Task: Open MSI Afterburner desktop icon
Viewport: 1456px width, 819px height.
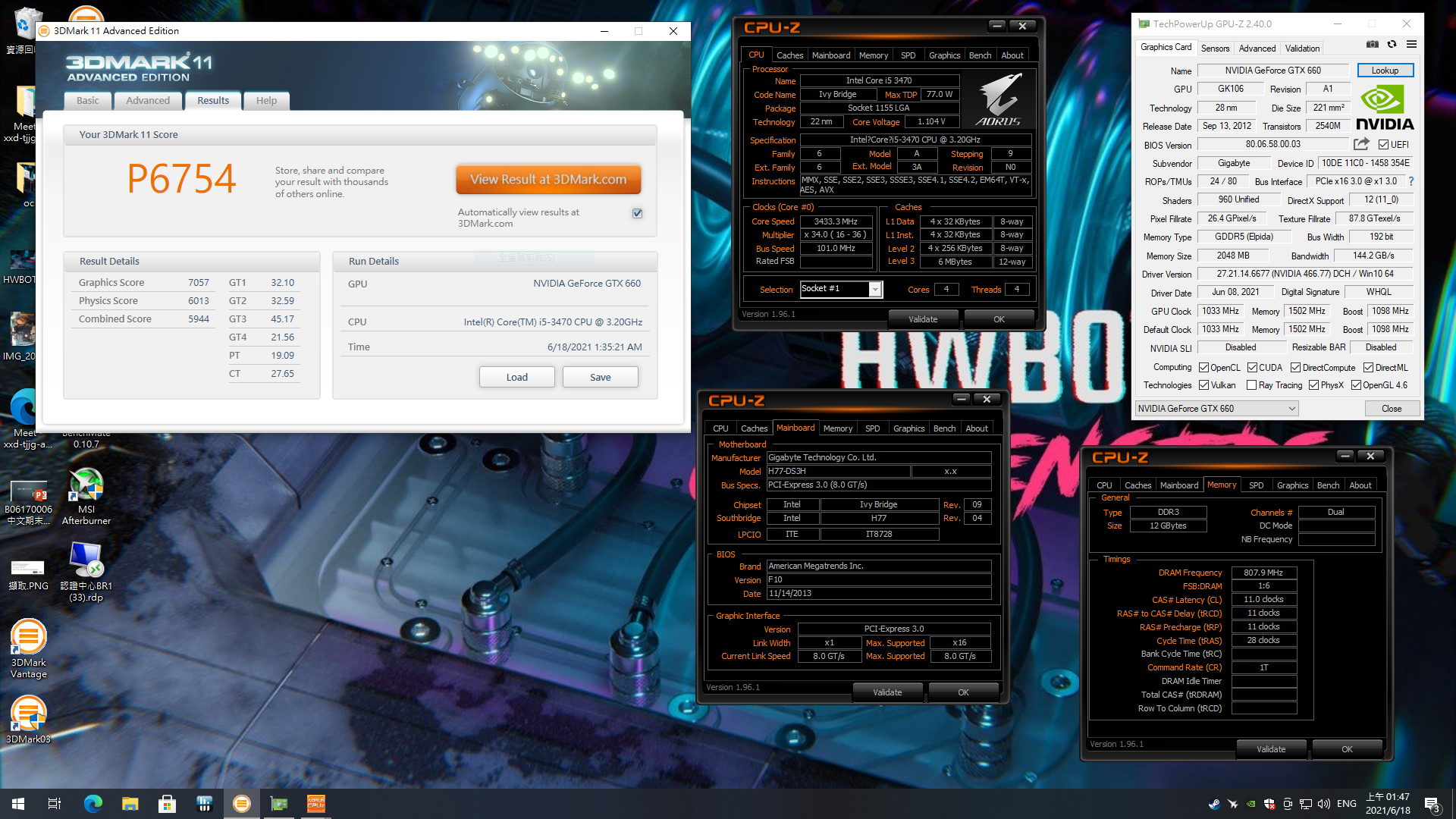Action: (x=86, y=497)
